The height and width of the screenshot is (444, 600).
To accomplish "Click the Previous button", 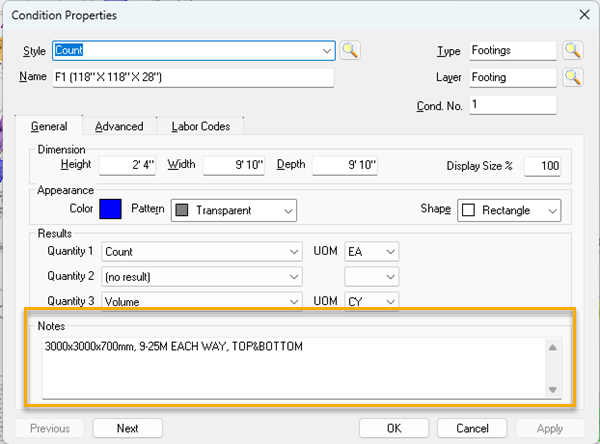I will point(50,428).
